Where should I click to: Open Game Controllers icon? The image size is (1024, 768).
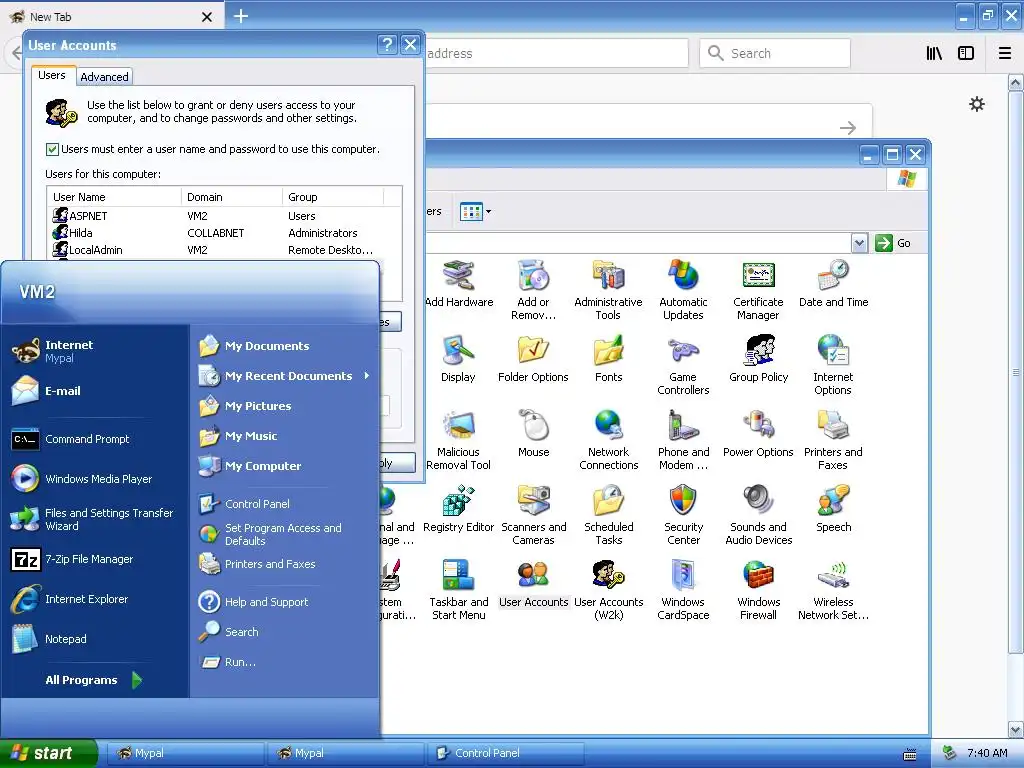click(x=683, y=365)
